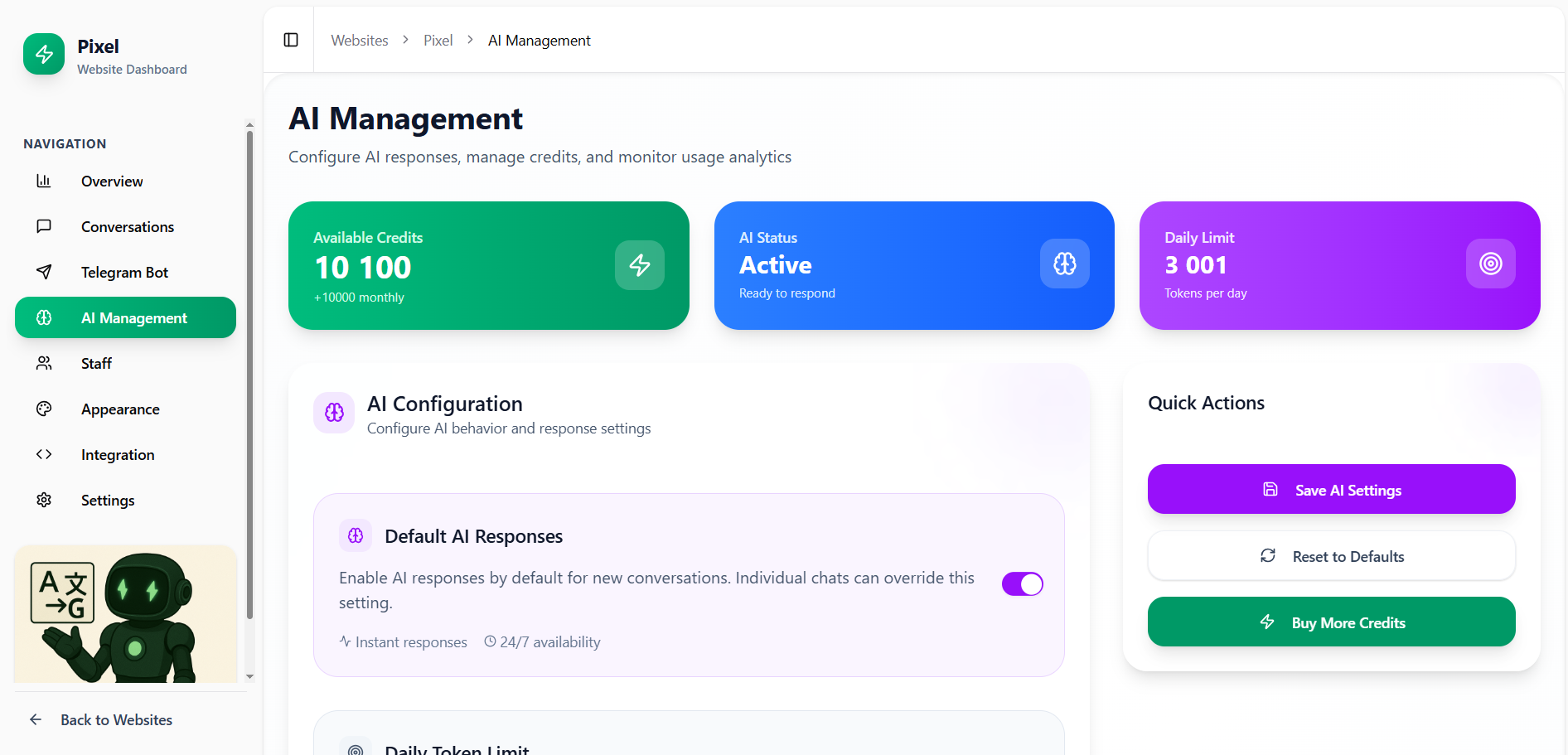Open Integration using the code brackets icon

point(43,454)
